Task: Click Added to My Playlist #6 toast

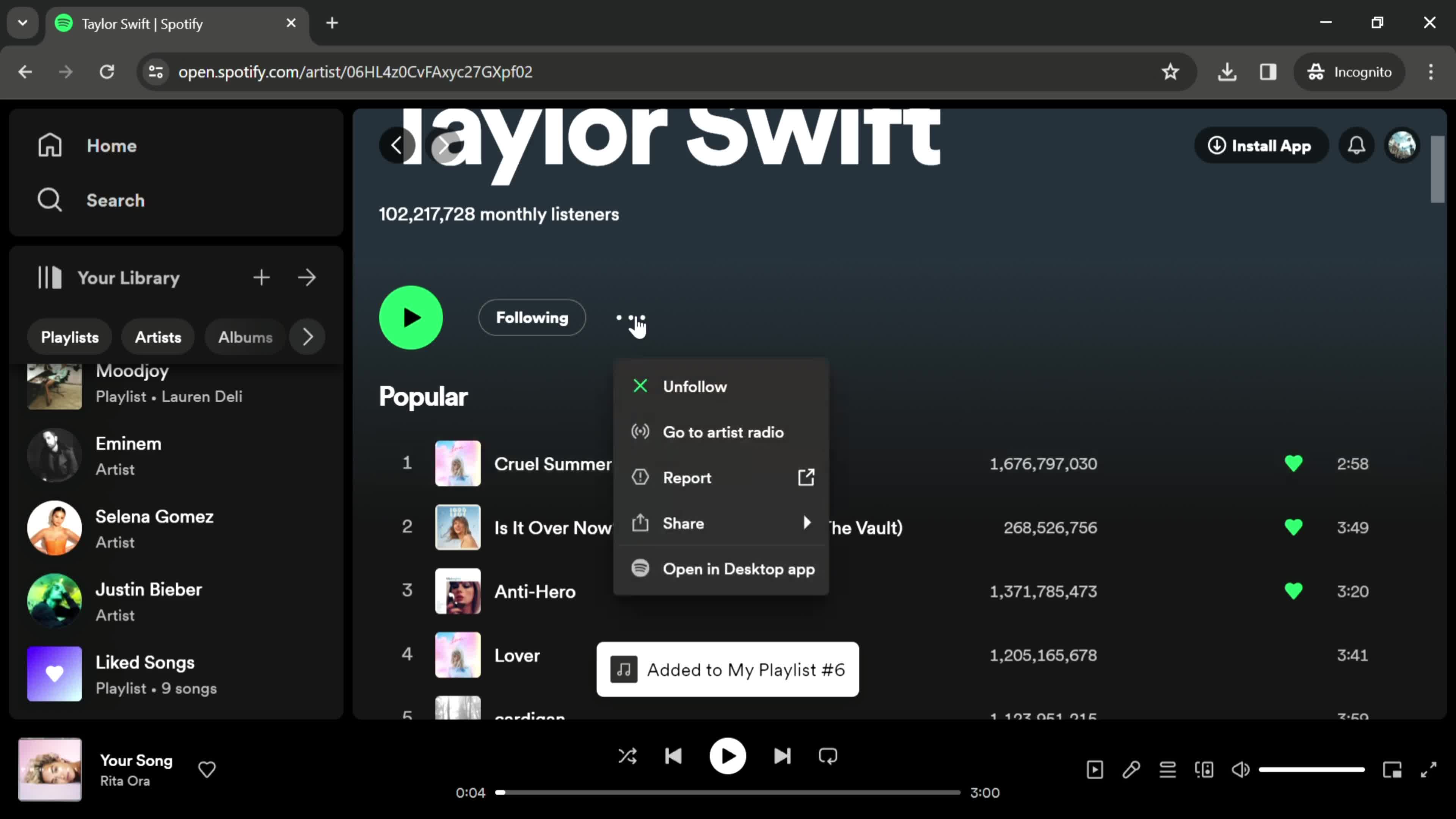Action: 728,670
